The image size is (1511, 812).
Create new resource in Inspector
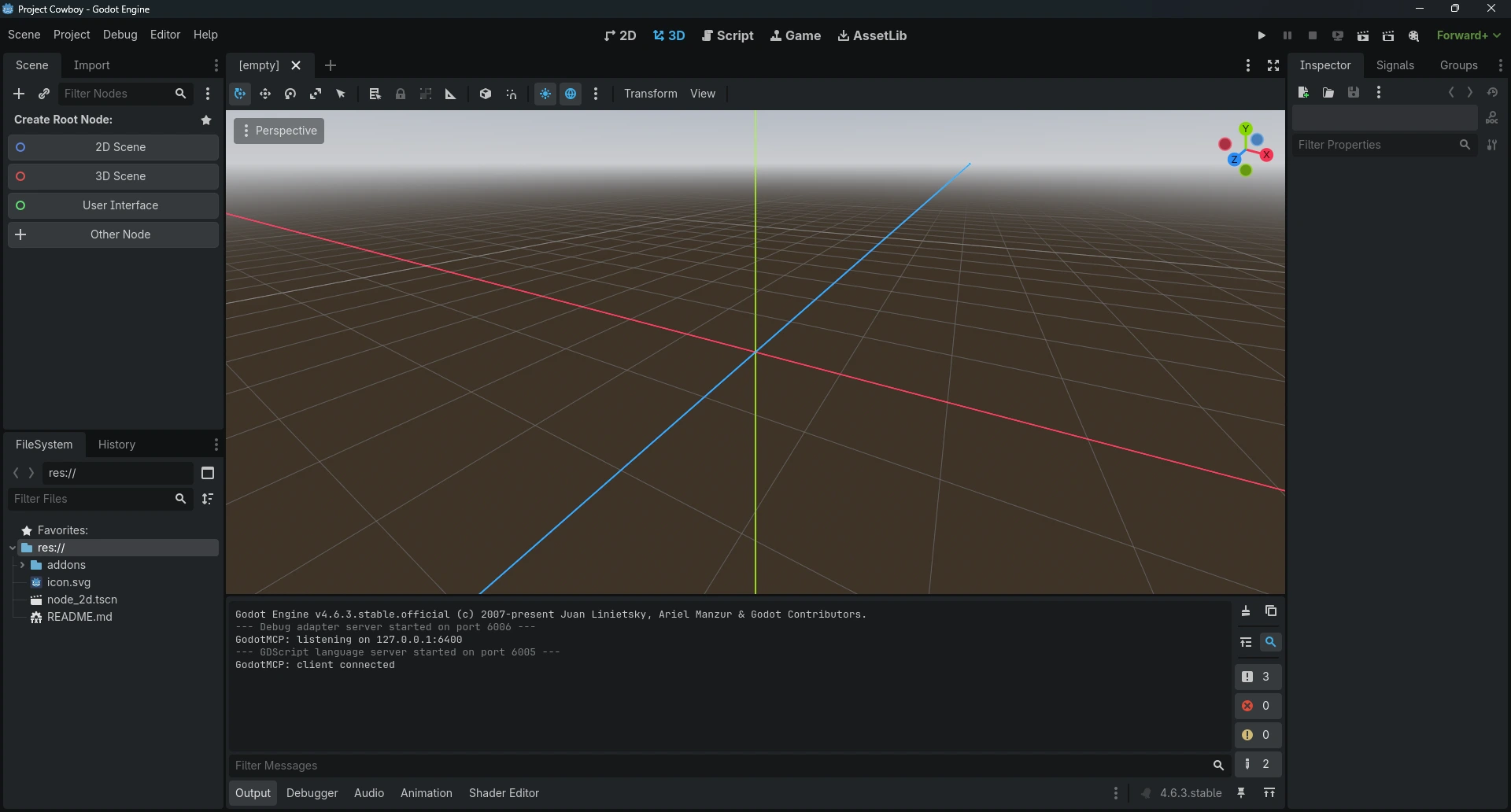click(x=1303, y=93)
